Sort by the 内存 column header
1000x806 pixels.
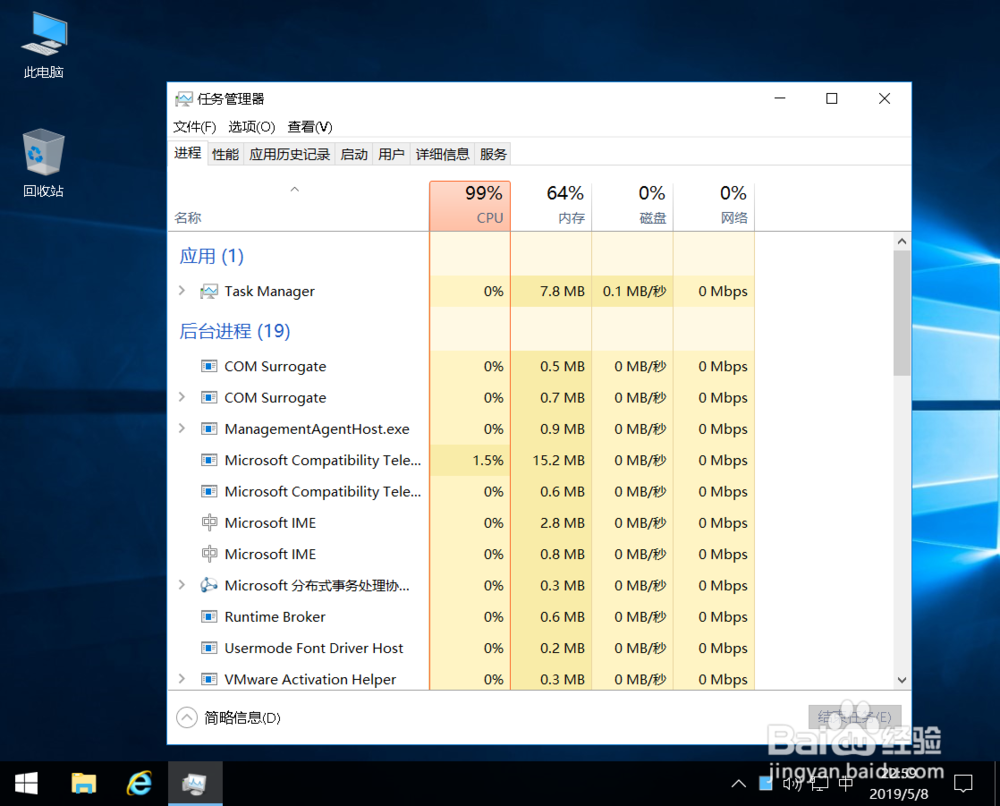pyautogui.click(x=552, y=205)
